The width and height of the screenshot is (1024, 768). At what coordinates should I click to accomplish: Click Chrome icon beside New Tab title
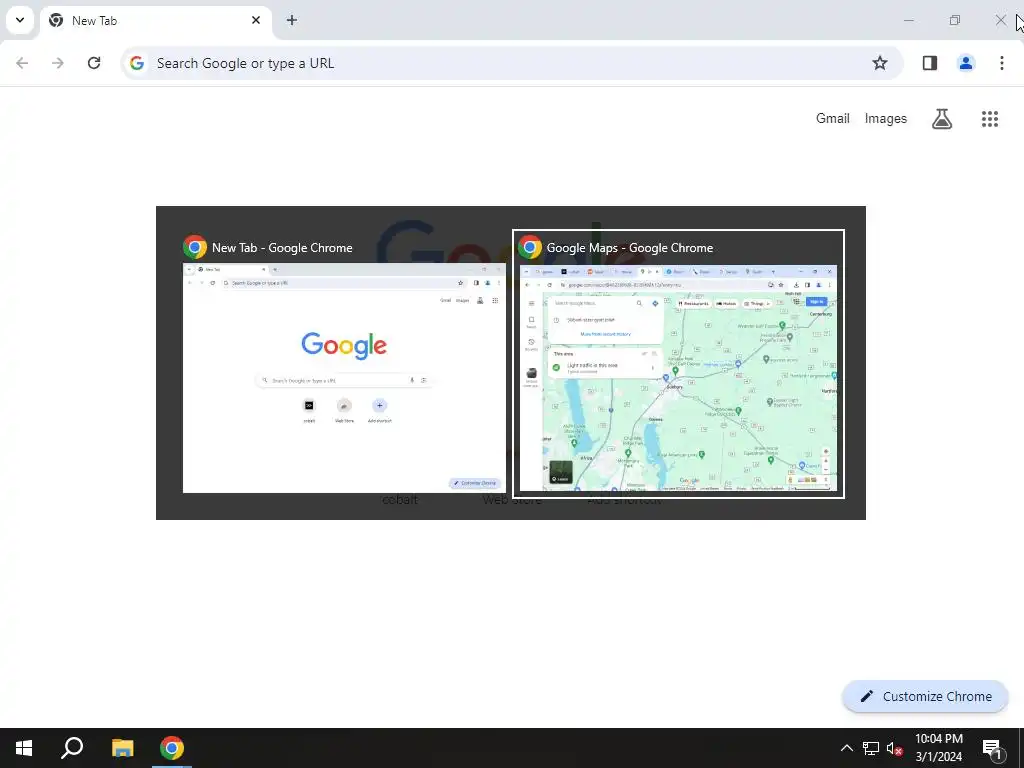tap(195, 248)
